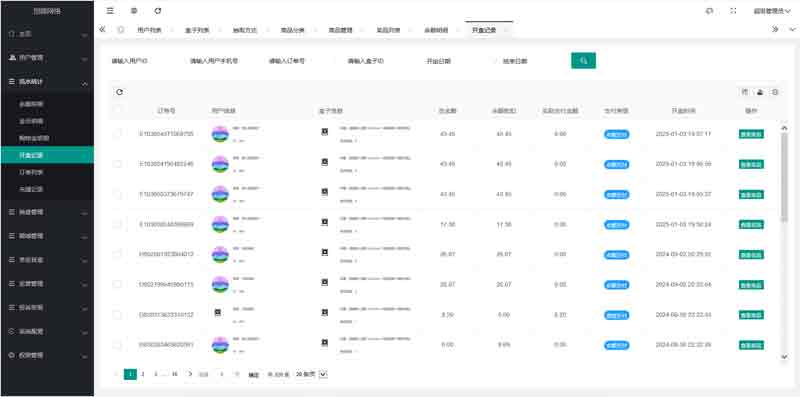Click the refresh icon in the top header
Image resolution: width=800 pixels, height=397 pixels.
click(x=158, y=11)
